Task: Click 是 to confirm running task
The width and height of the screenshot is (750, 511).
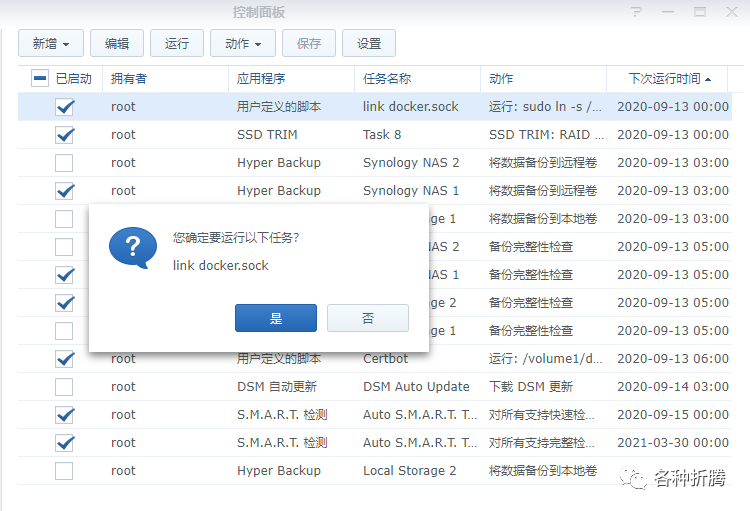Action: tap(276, 318)
